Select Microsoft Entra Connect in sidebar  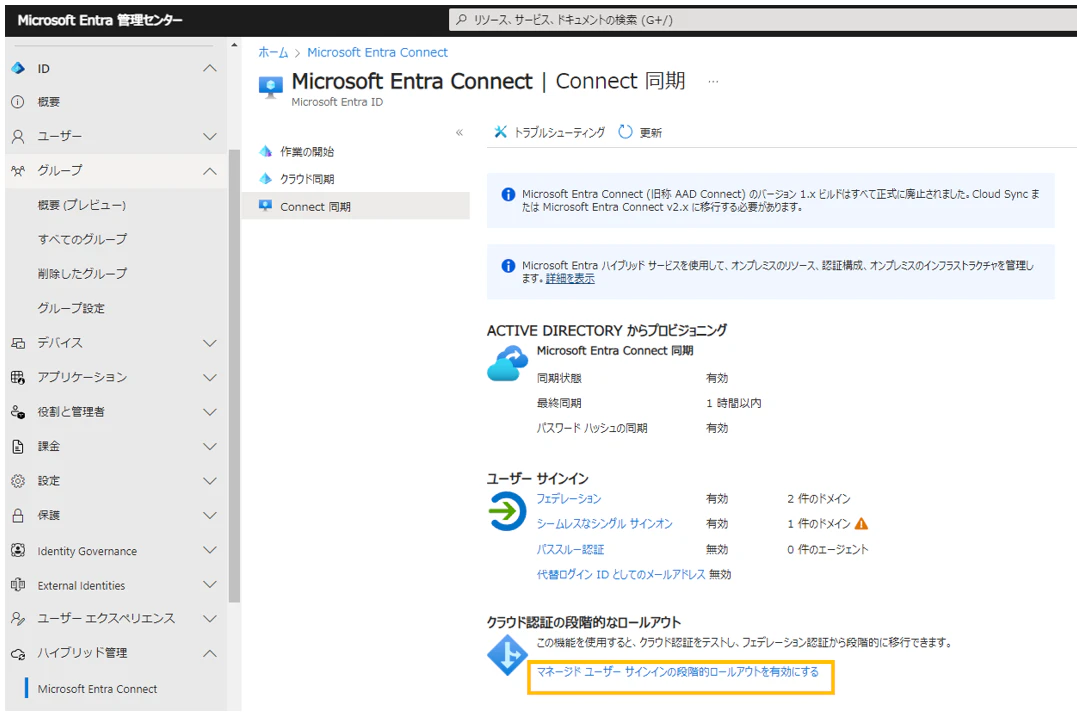click(x=98, y=688)
